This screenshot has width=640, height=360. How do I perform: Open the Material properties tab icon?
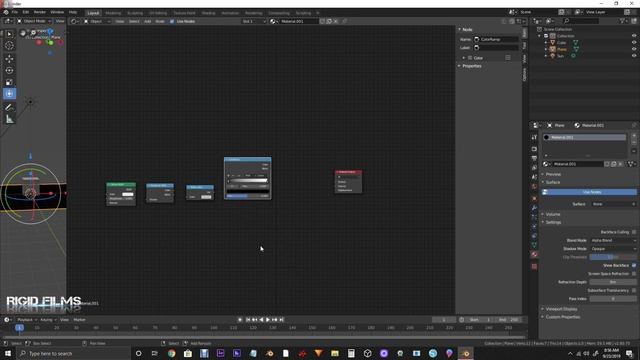point(534,254)
